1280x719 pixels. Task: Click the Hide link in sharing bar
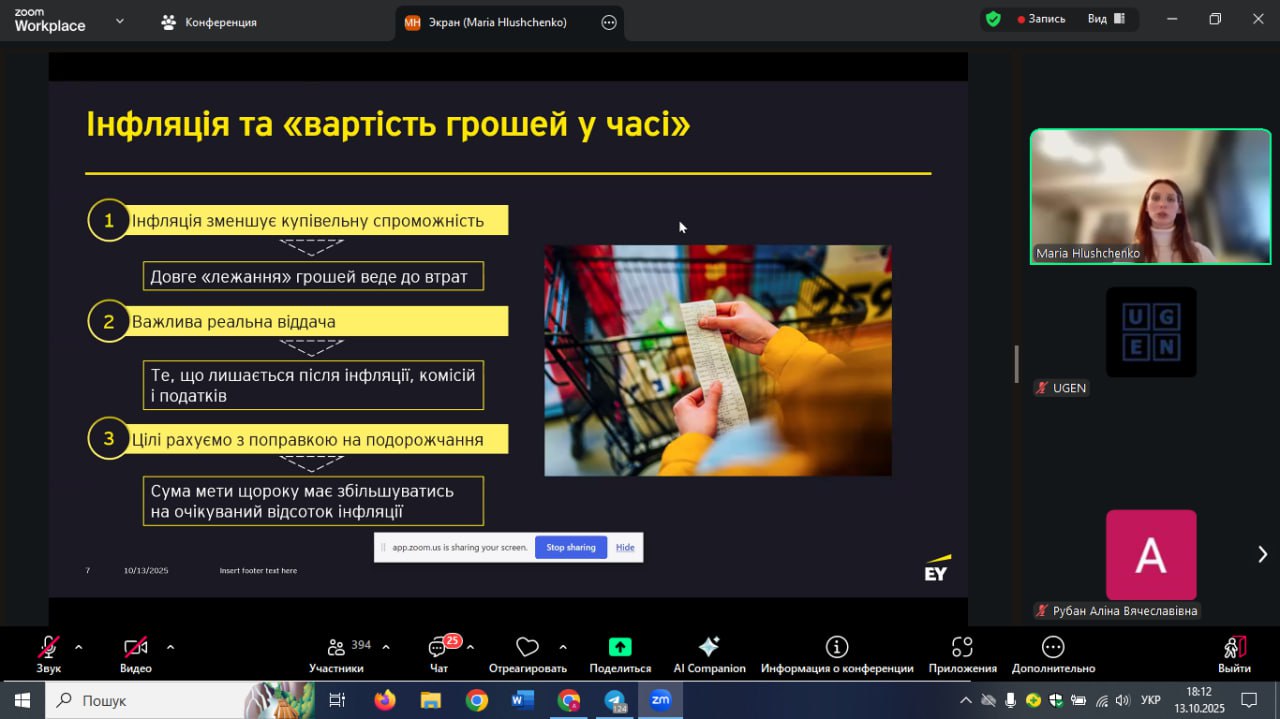pyautogui.click(x=625, y=547)
